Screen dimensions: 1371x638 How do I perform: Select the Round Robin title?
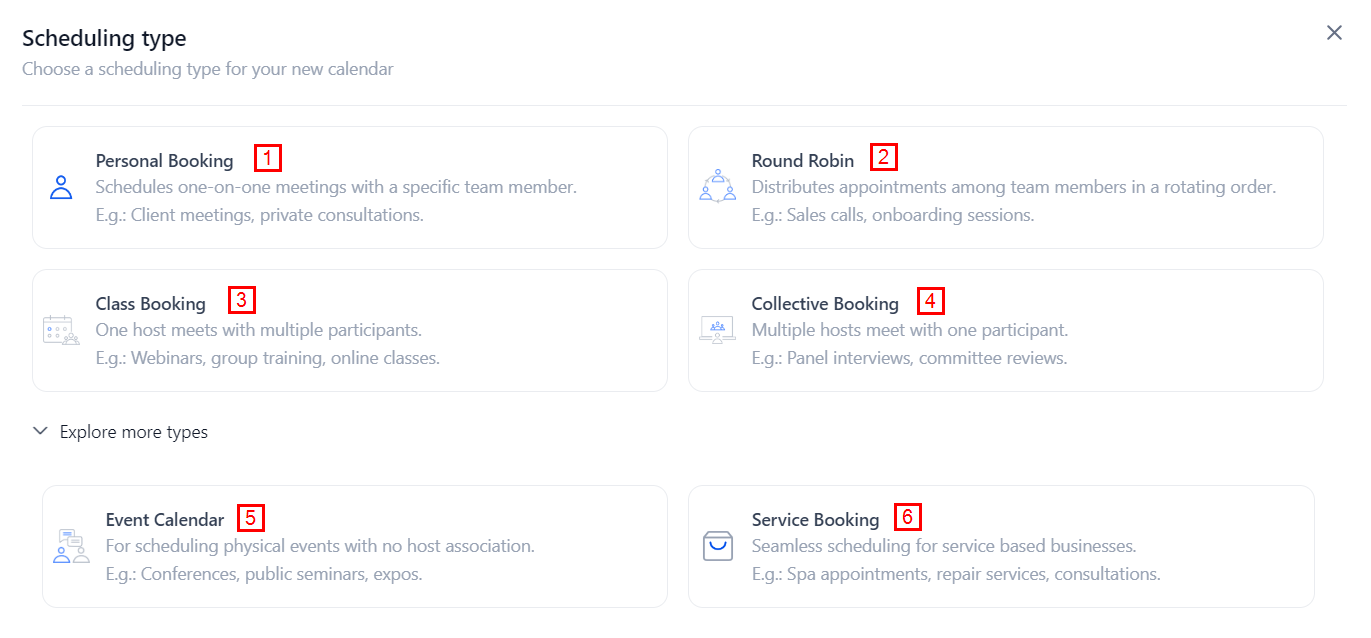[803, 160]
